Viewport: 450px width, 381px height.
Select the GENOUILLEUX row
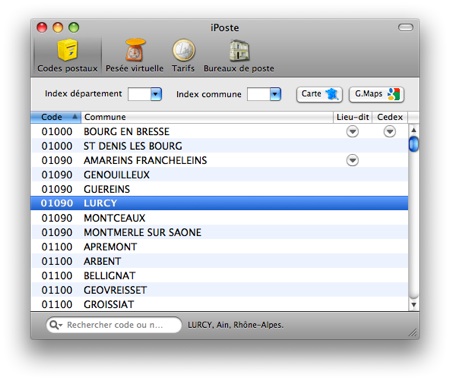pyautogui.click(x=219, y=175)
